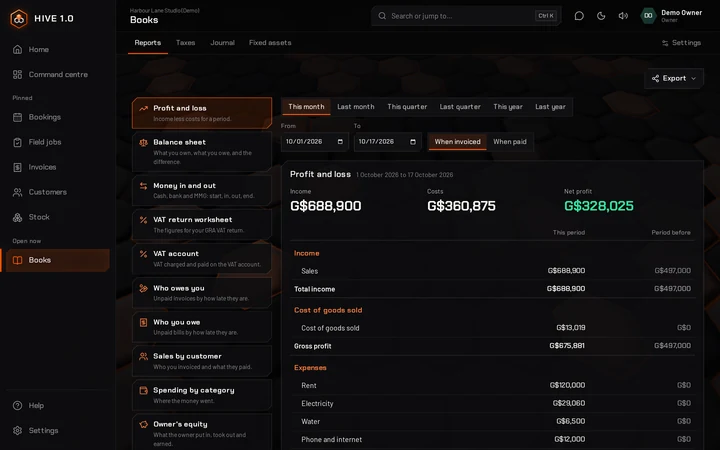720x450 pixels.
Task: Select the When paid basis
Action: tap(510, 142)
